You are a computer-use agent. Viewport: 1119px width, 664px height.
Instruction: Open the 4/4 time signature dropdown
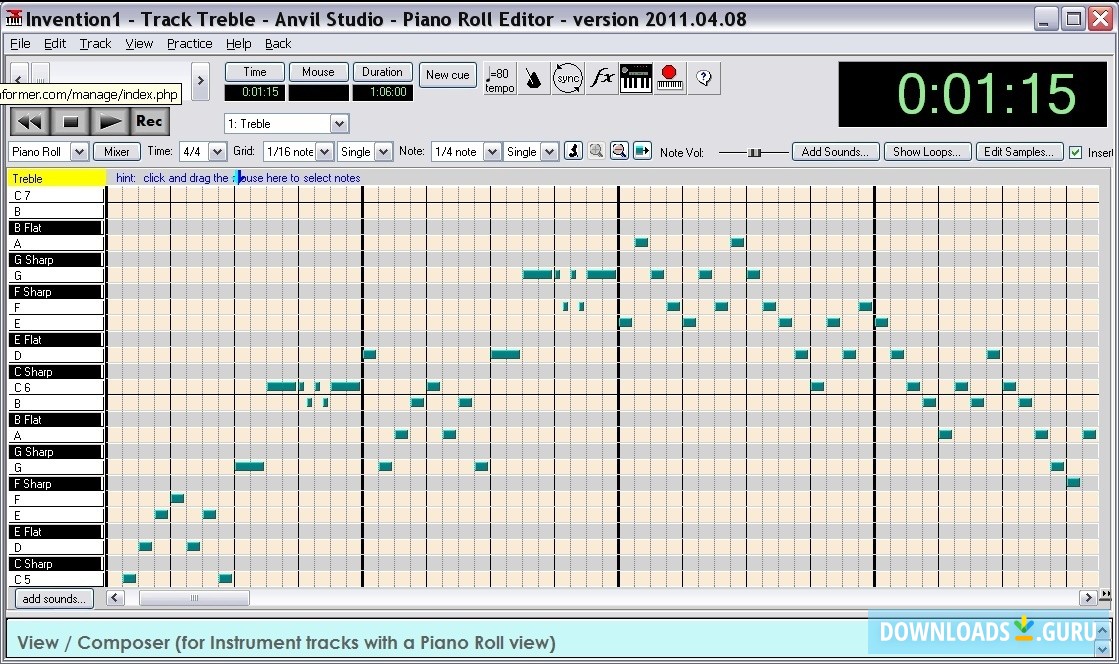coord(203,151)
